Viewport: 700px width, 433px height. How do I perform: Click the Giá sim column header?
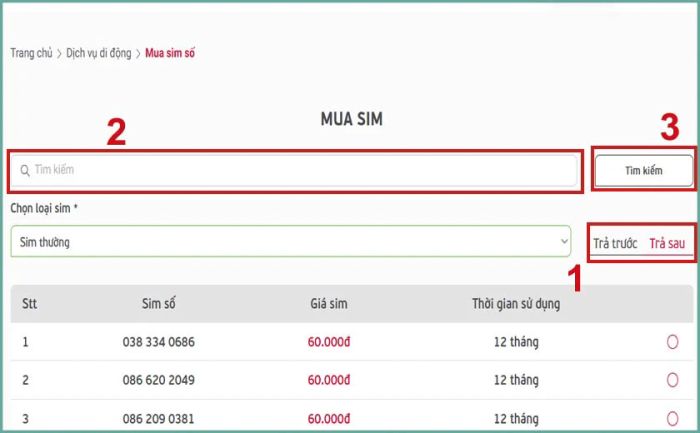pos(329,304)
